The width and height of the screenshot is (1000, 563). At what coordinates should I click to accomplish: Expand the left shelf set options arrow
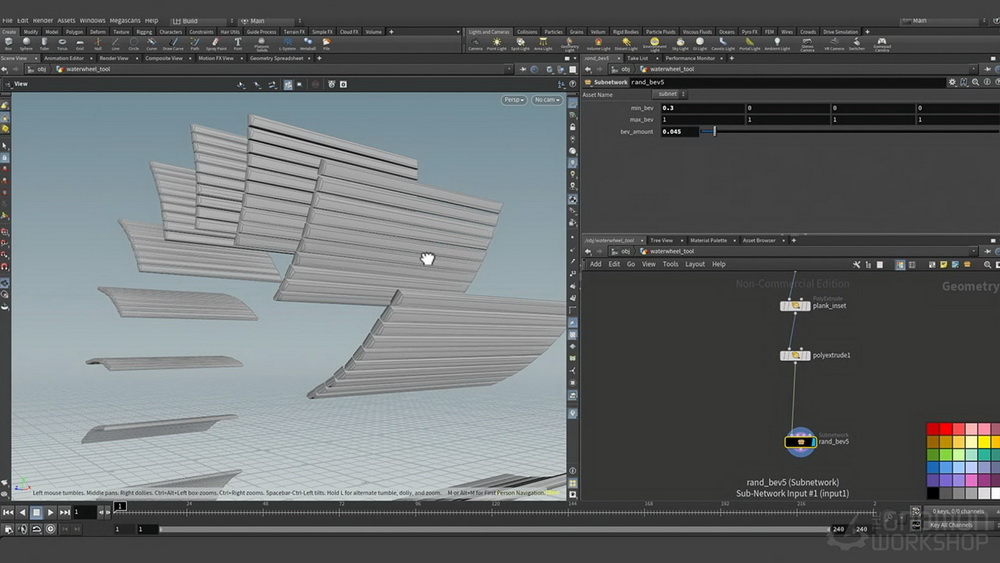(x=458, y=32)
